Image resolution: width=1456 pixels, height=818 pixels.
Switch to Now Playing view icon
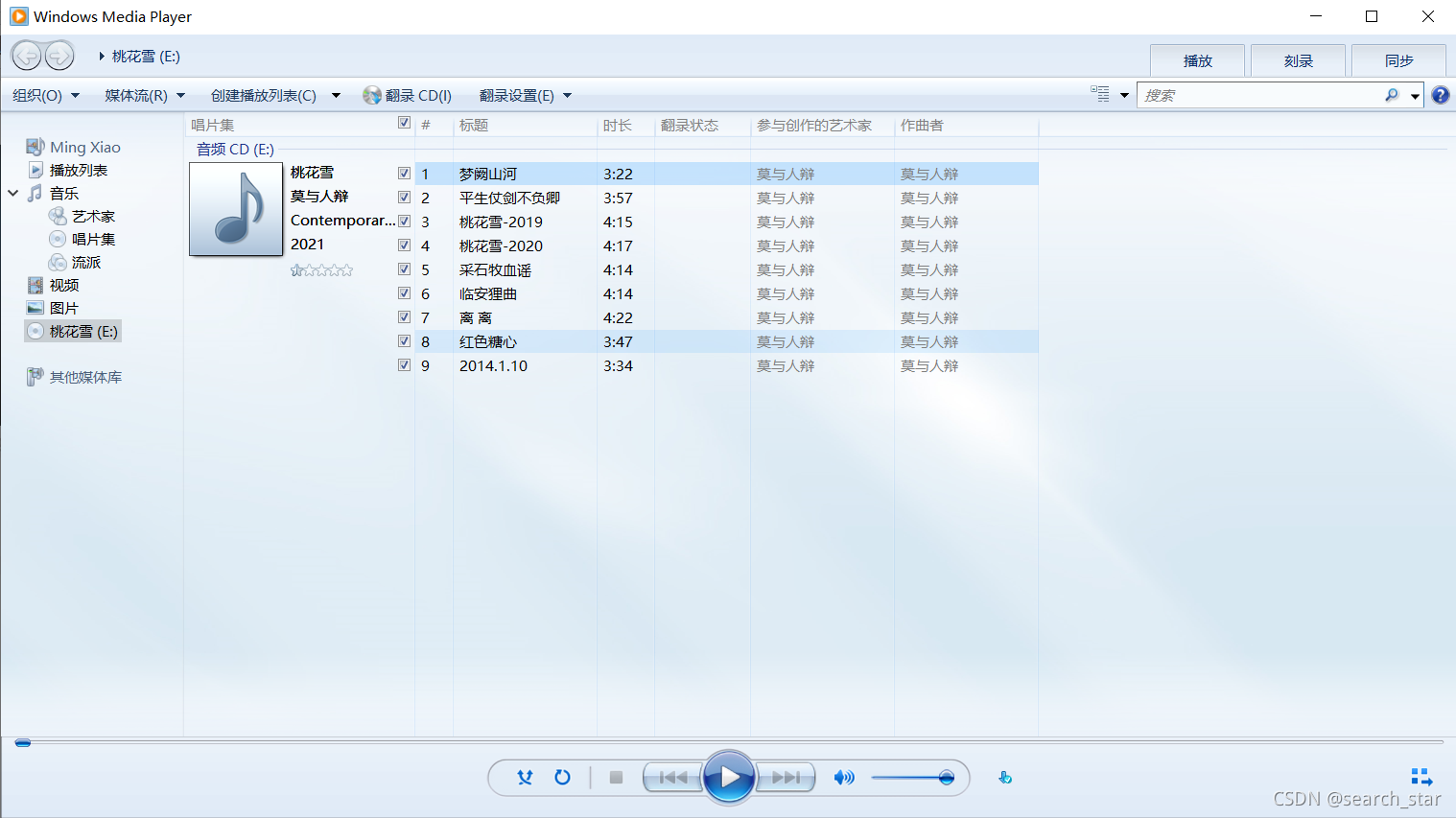click(1421, 777)
